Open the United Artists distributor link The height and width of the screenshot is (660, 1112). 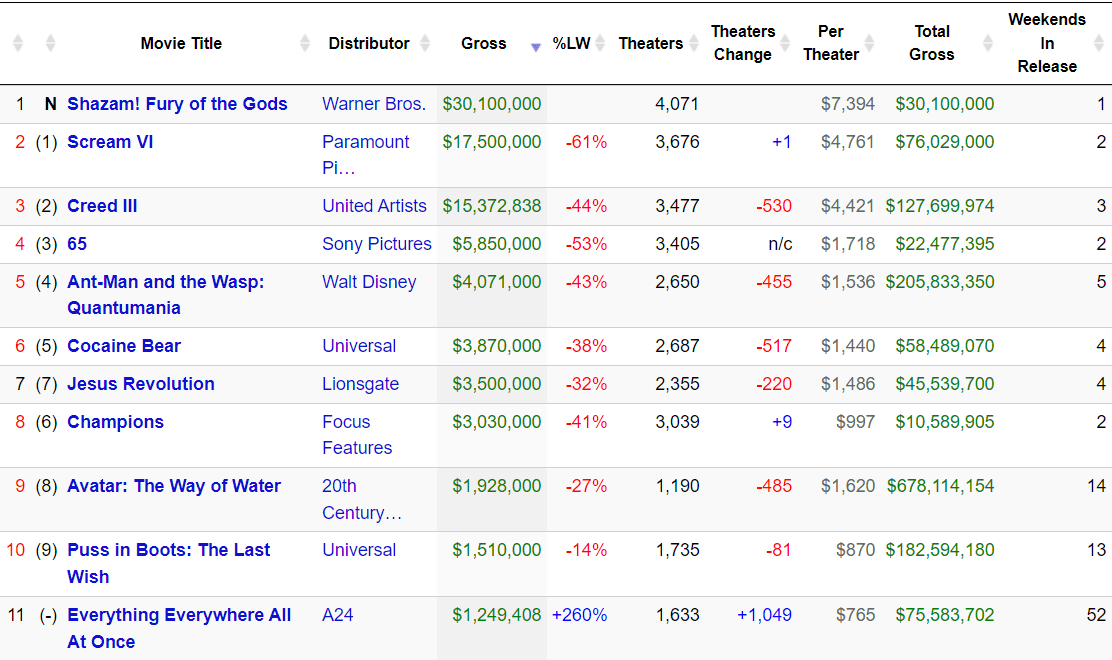(374, 206)
